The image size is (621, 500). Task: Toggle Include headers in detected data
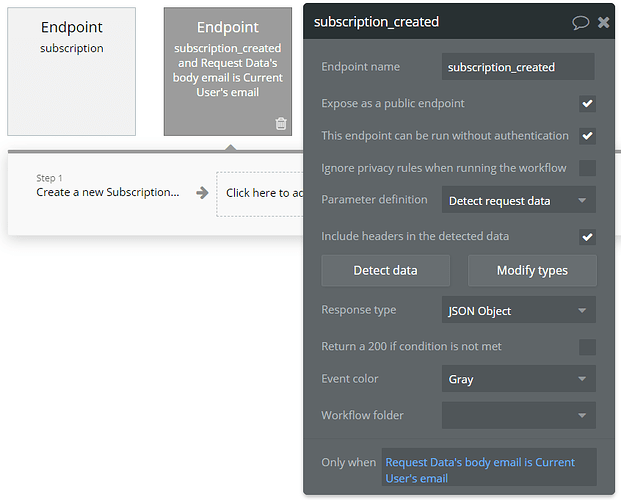[x=587, y=237]
